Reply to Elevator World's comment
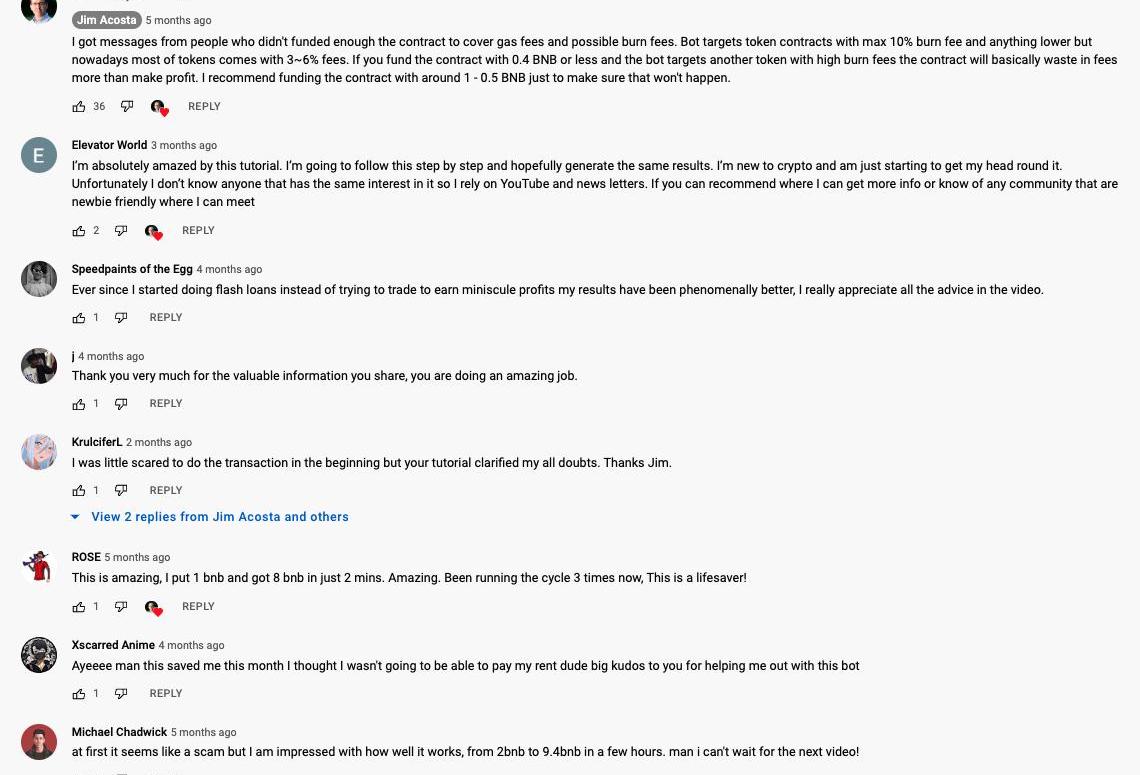This screenshot has height=775, width=1140. (x=198, y=231)
